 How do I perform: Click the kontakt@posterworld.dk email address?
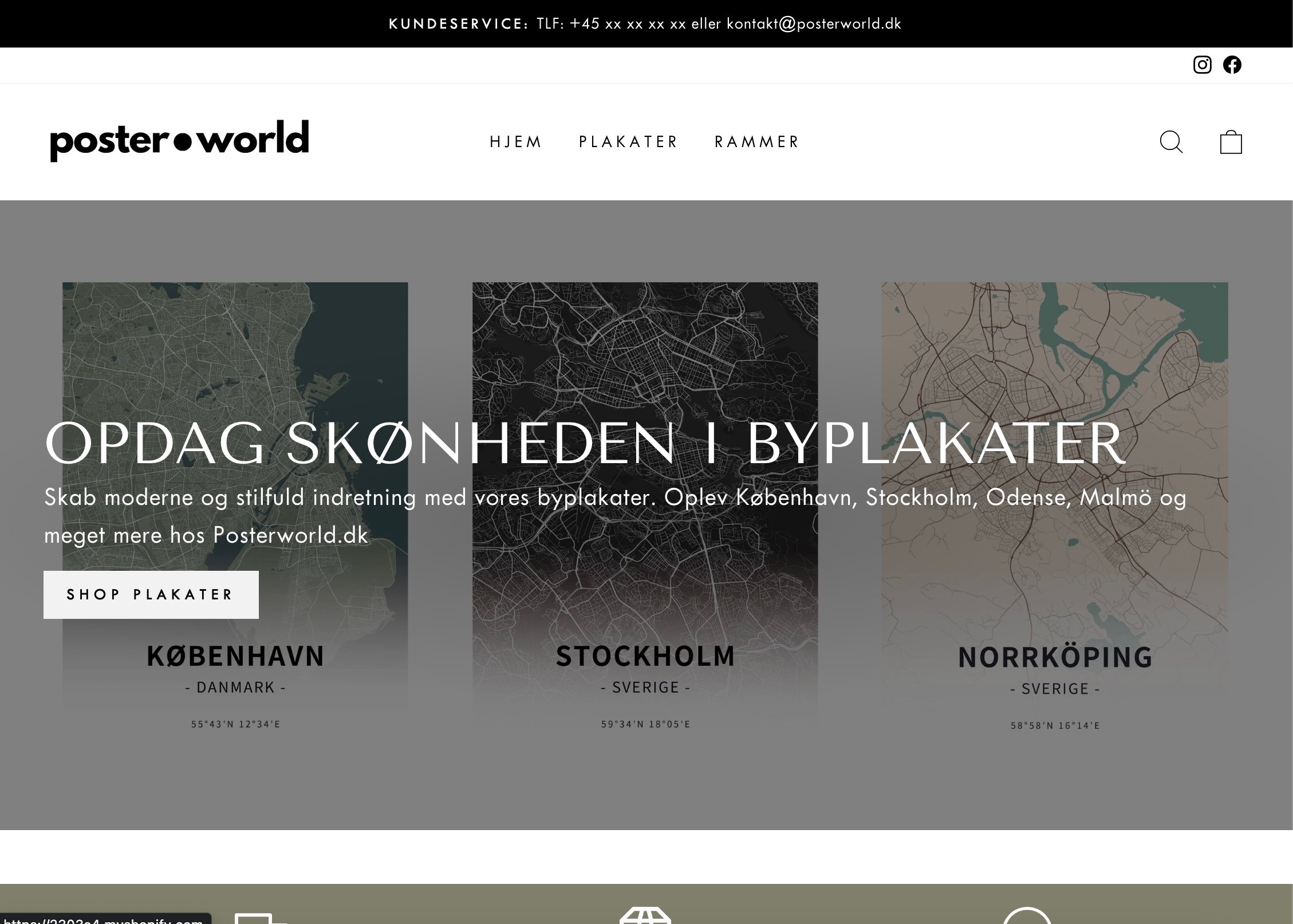point(814,23)
